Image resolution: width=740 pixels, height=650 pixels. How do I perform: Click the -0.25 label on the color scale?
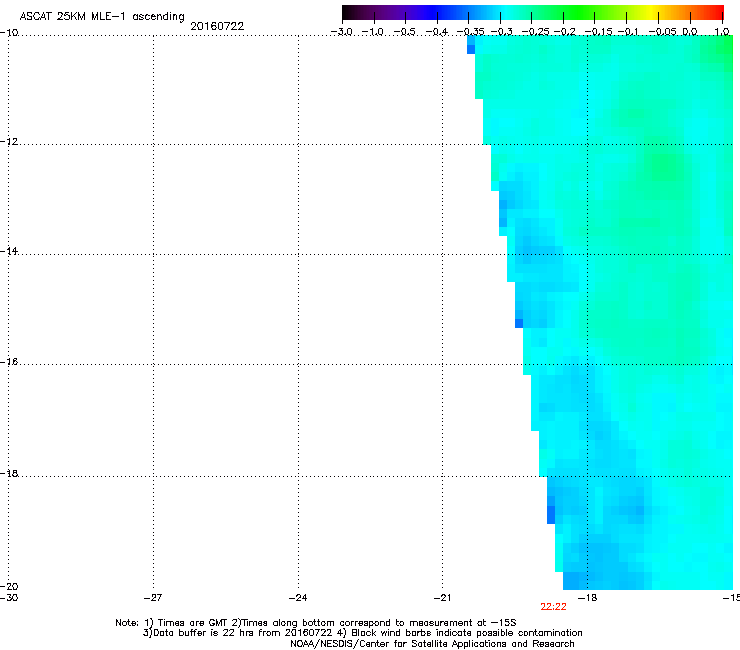[536, 32]
